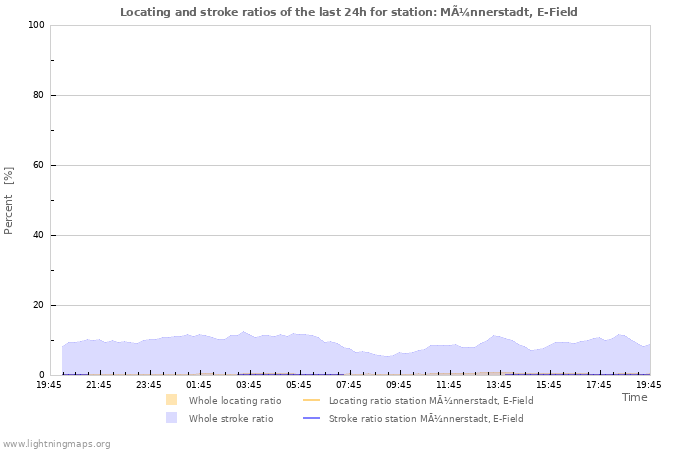Click the blue Stroke ratio station line marker

coord(312,418)
